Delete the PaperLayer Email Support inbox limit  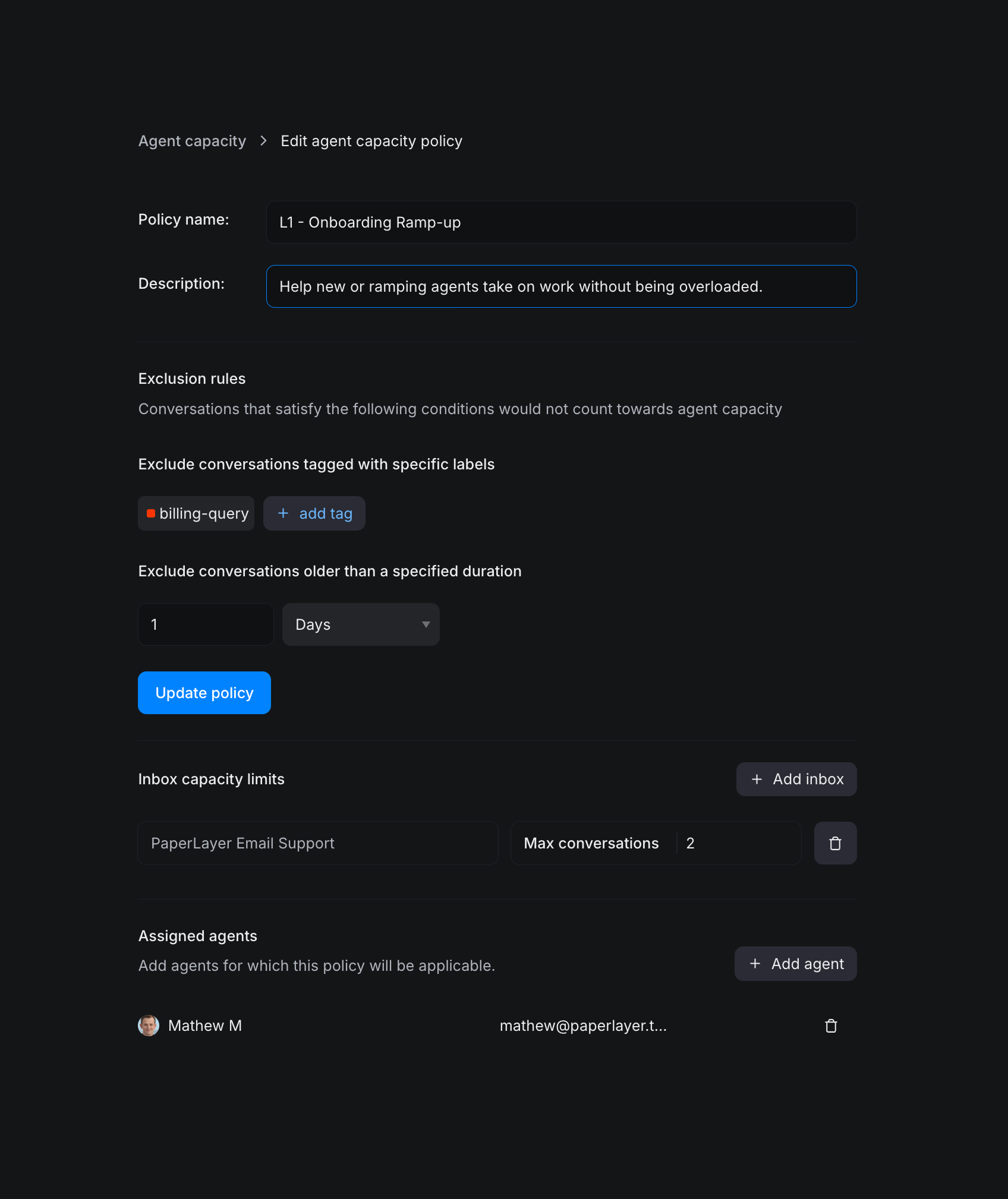835,843
